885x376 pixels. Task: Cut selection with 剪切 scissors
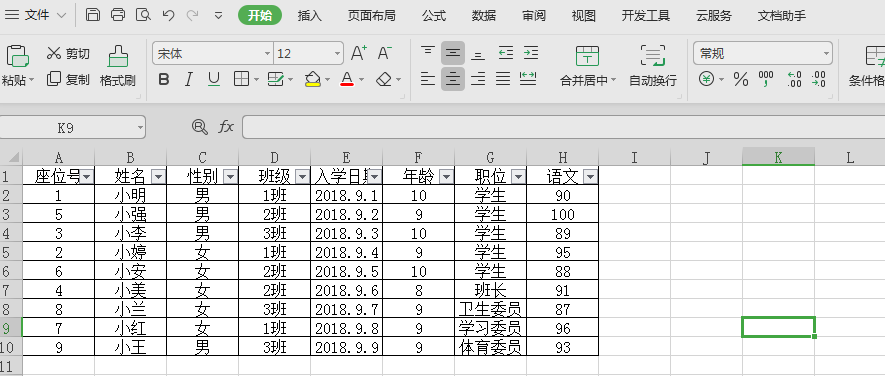click(x=68, y=54)
